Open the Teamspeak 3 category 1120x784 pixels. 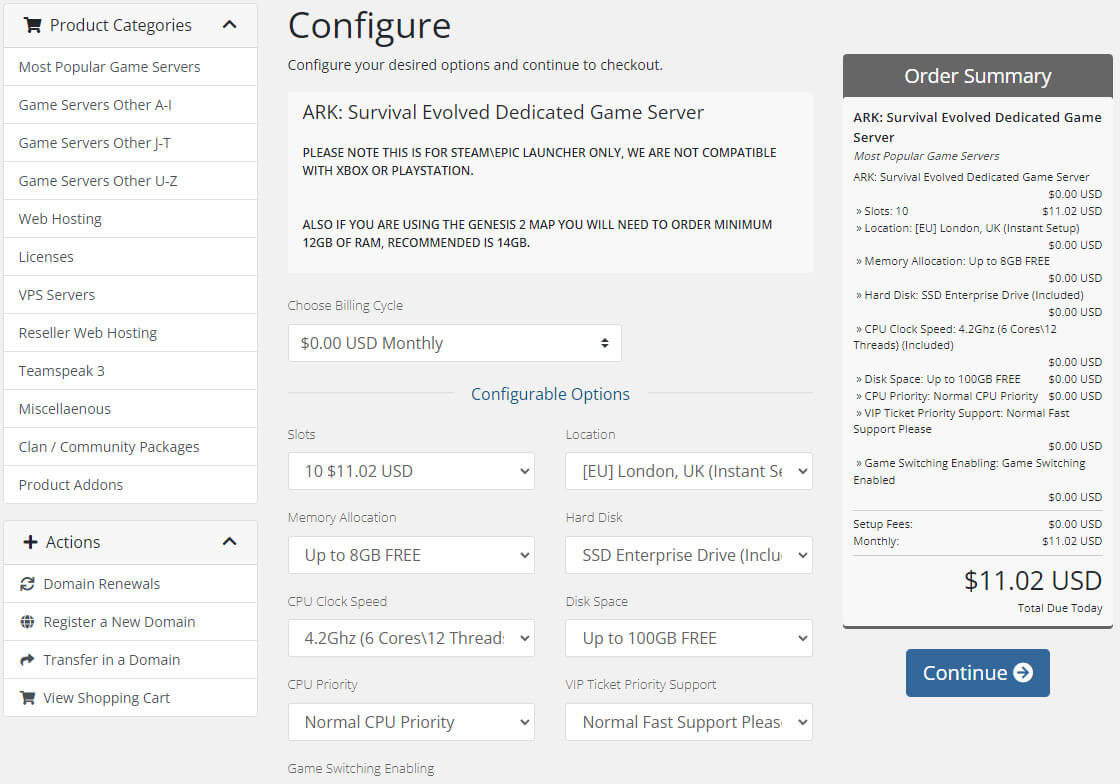(x=61, y=371)
